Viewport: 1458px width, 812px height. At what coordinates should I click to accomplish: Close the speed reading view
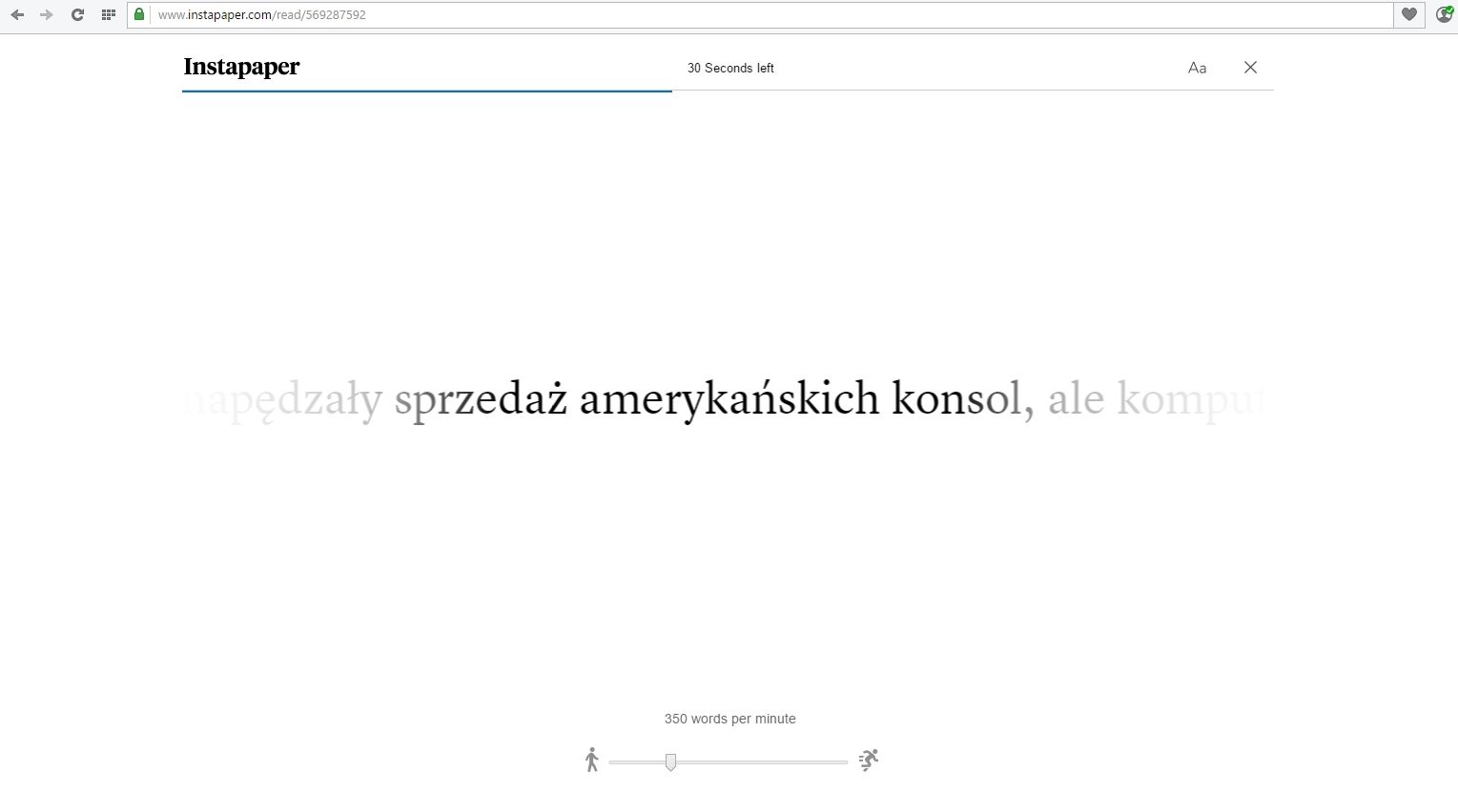1250,67
